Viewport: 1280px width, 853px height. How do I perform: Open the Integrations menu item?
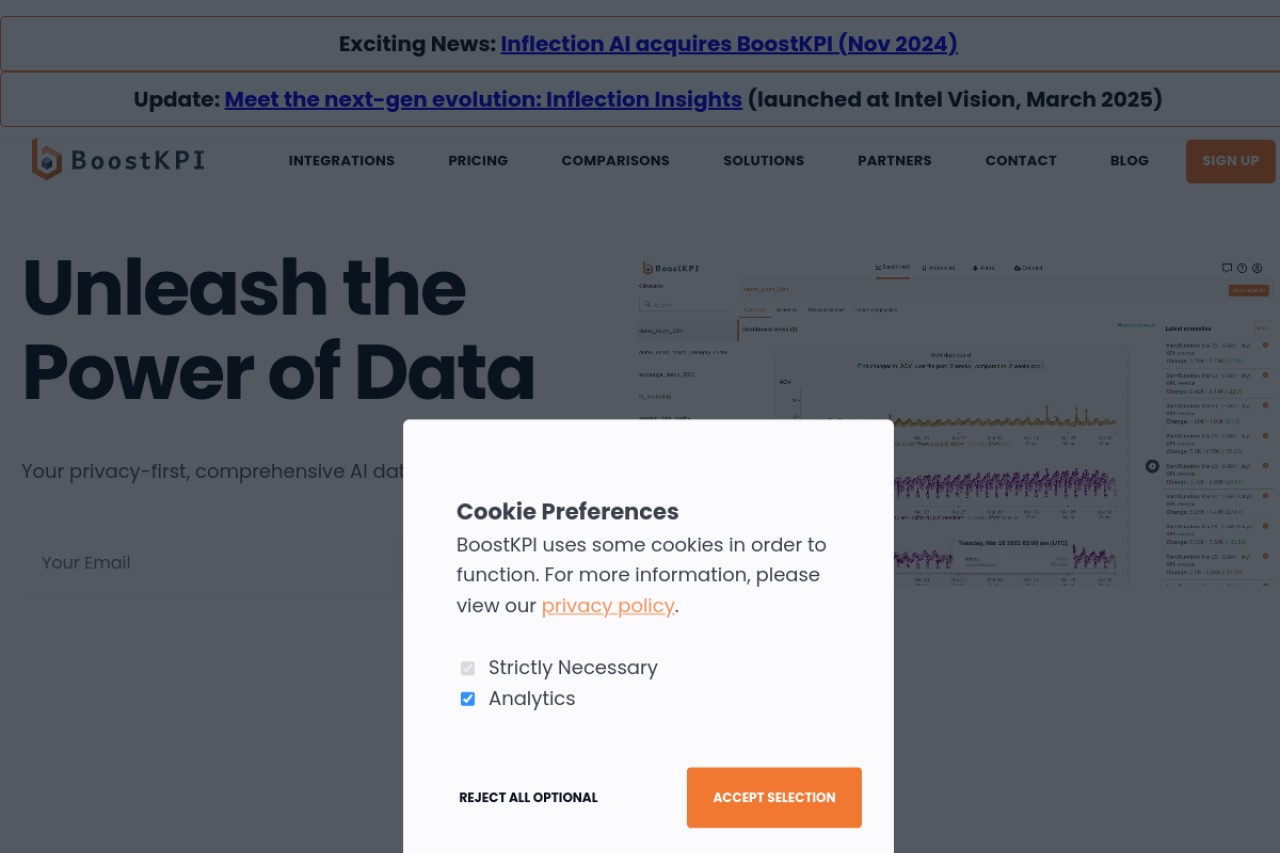click(x=341, y=161)
